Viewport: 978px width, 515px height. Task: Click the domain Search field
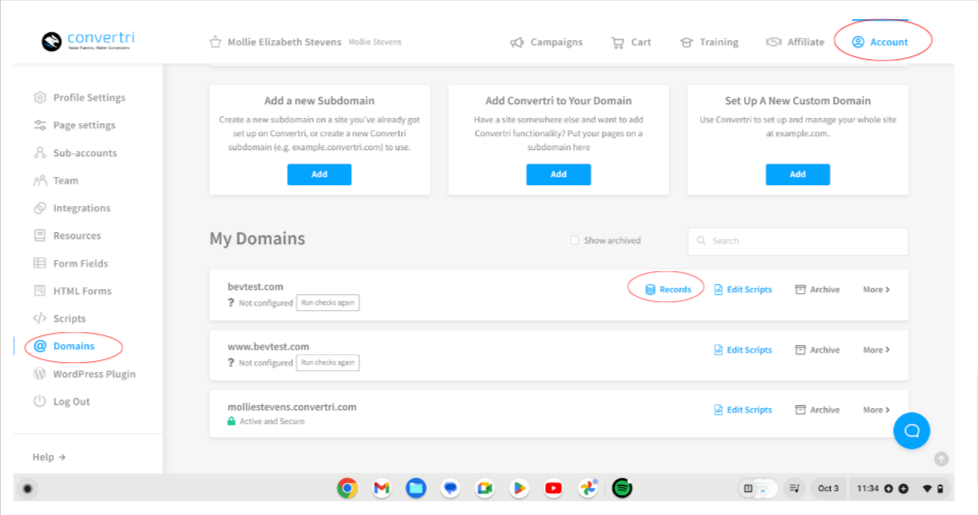click(798, 241)
